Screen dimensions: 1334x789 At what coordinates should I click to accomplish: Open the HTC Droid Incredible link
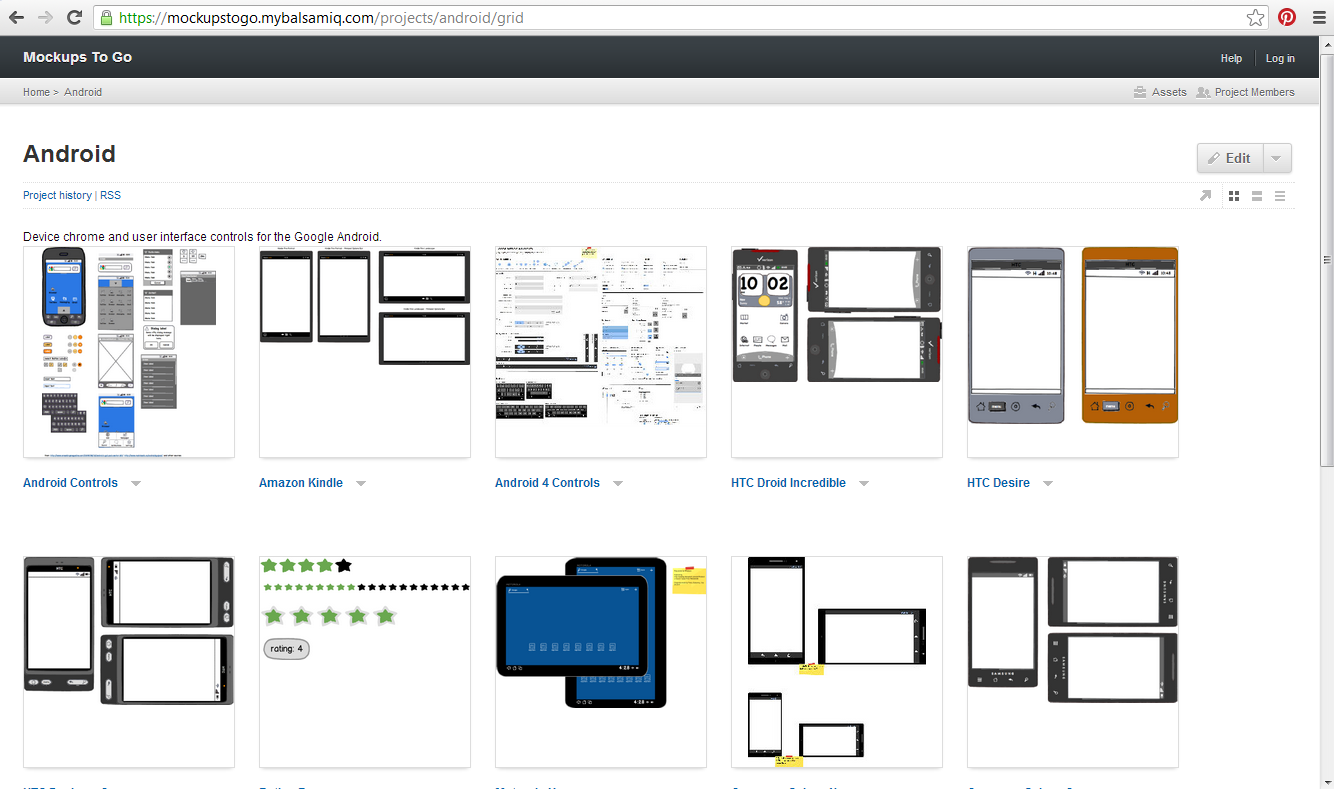(788, 483)
